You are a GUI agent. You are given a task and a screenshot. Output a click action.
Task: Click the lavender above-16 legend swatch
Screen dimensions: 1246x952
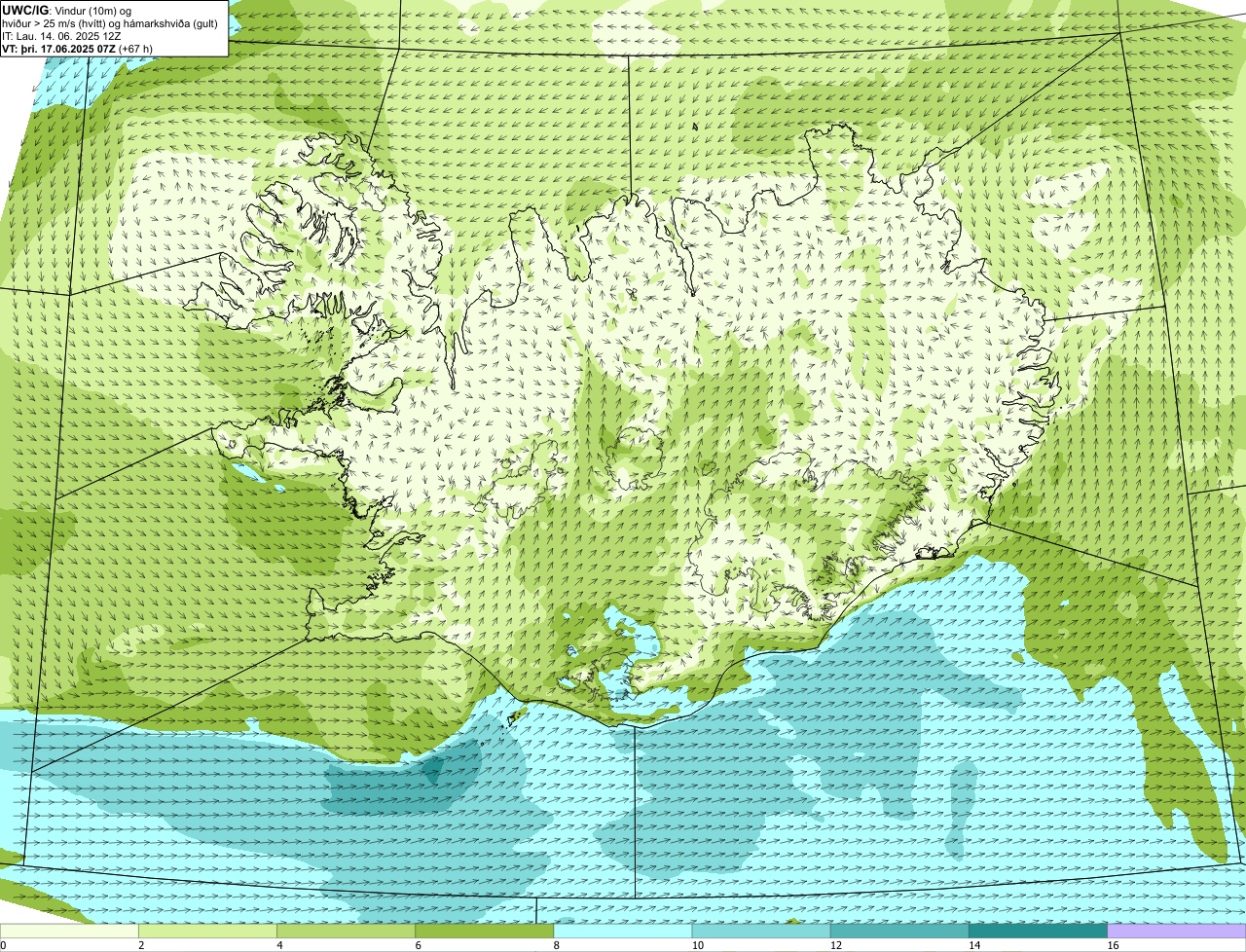click(x=1176, y=931)
